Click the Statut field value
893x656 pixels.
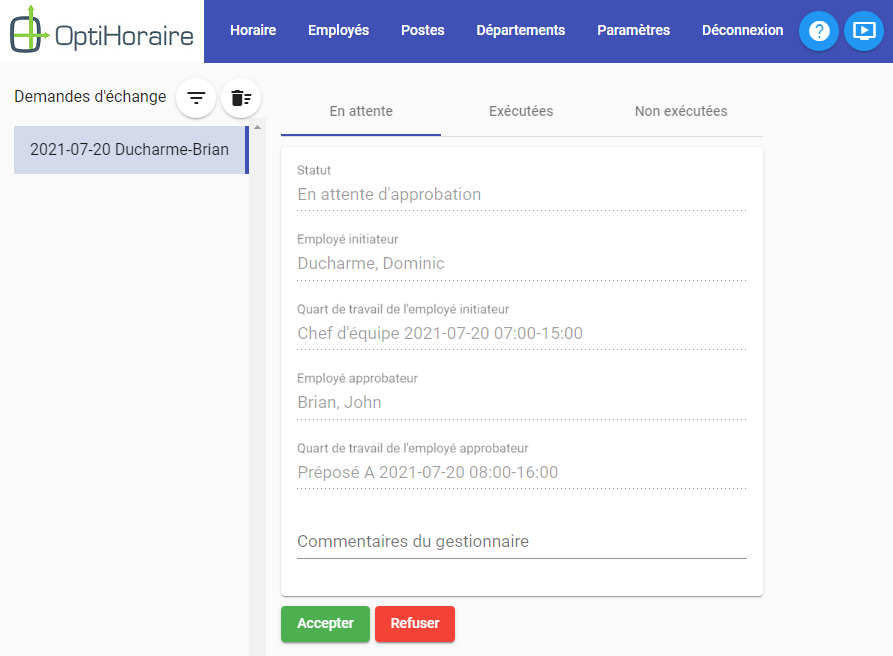[522, 195]
